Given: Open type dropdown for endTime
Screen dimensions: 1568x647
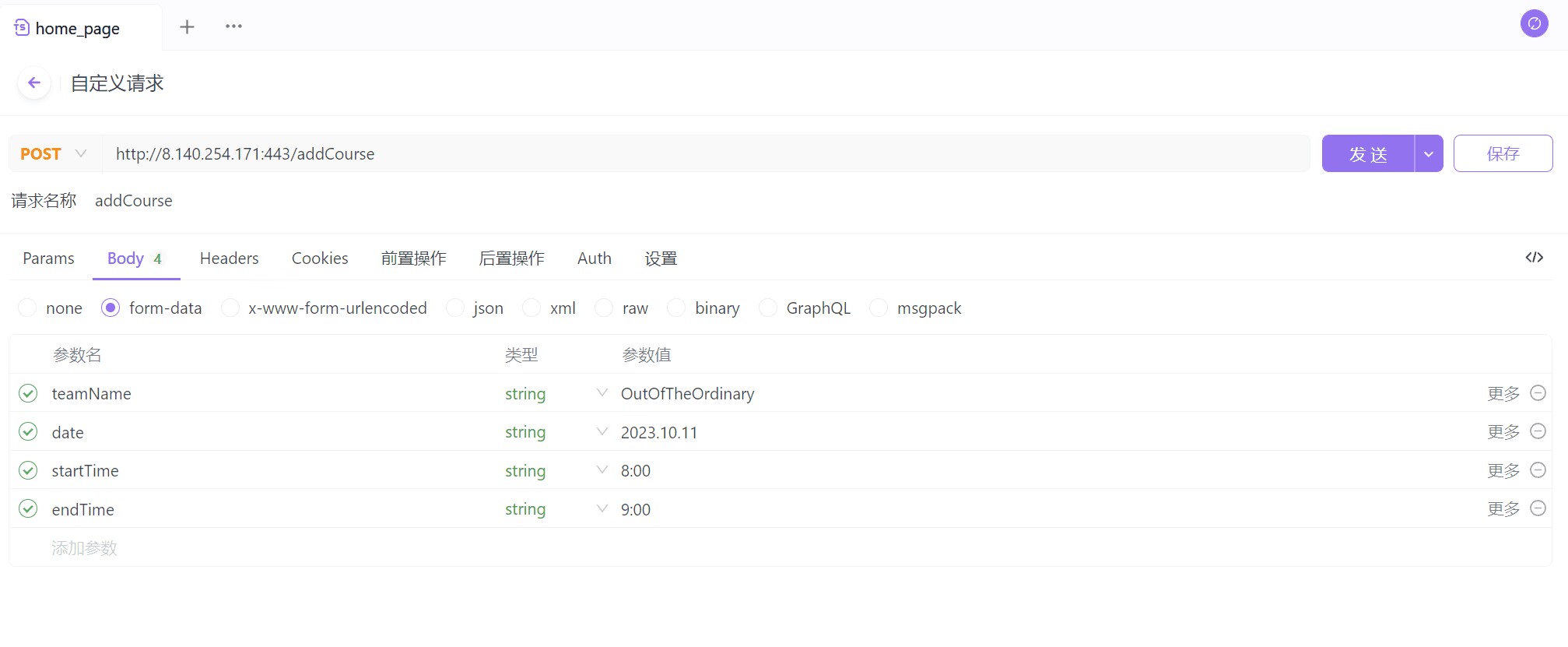Looking at the screenshot, I should (602, 508).
